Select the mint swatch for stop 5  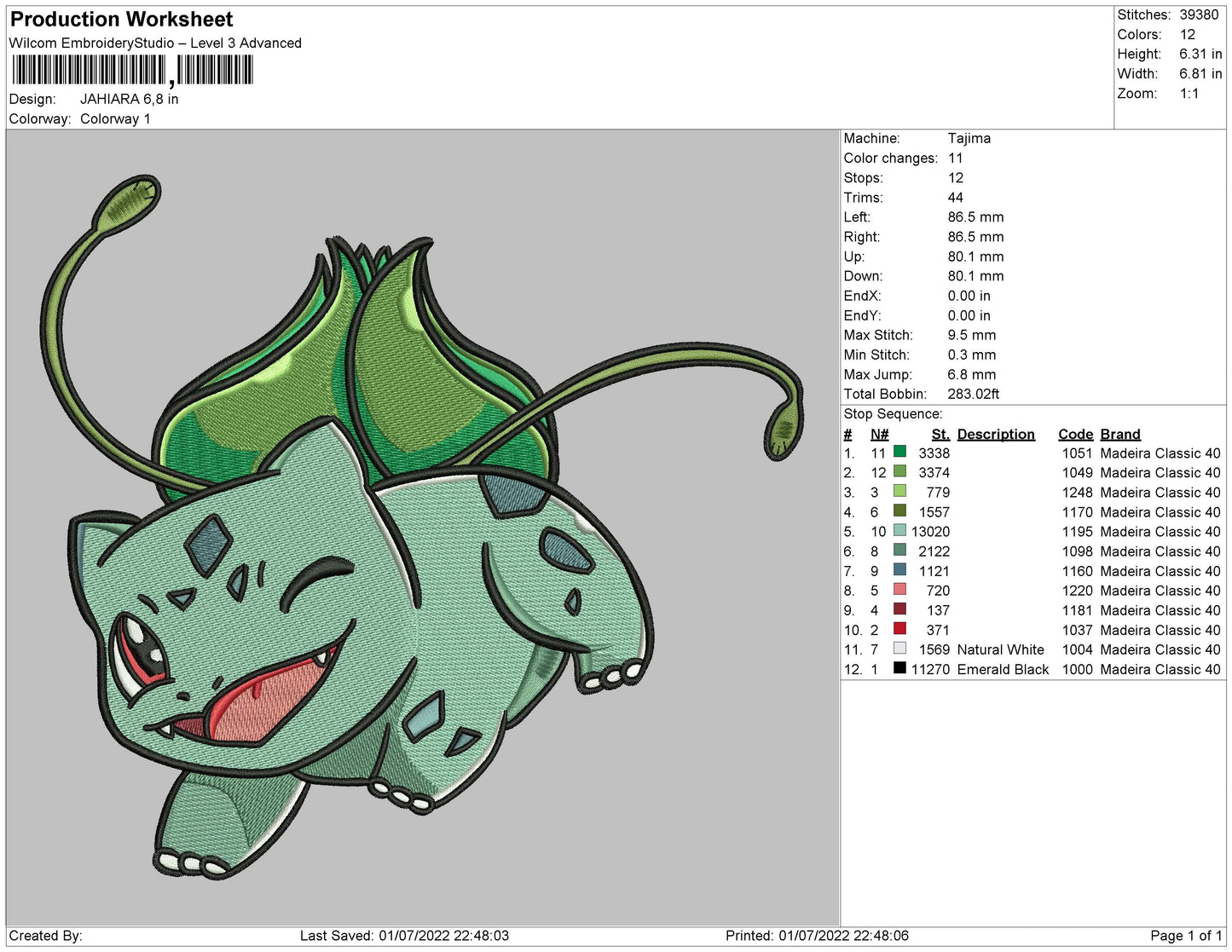tap(899, 530)
